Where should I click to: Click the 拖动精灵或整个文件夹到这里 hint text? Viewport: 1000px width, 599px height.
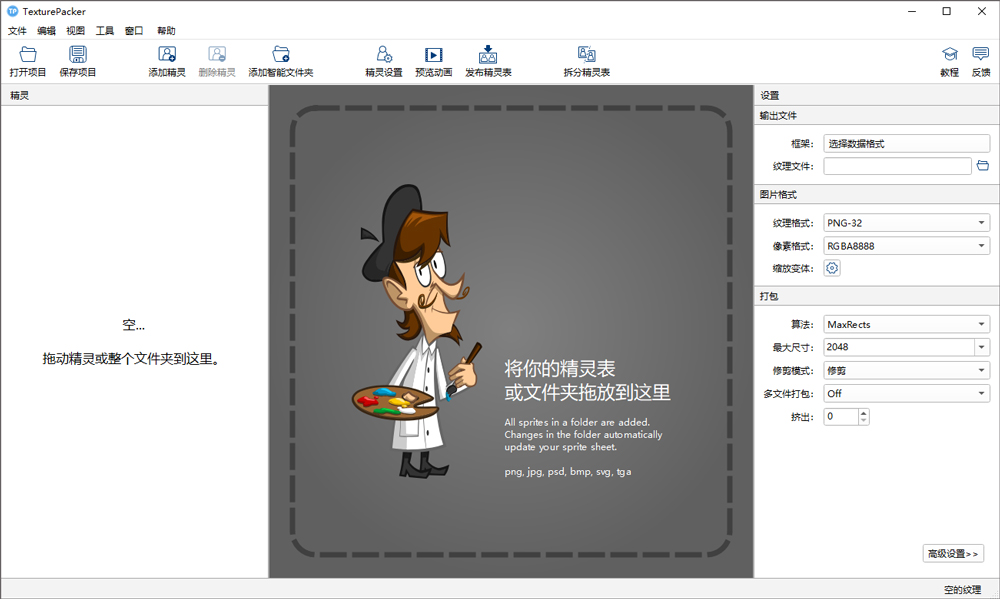coord(131,359)
